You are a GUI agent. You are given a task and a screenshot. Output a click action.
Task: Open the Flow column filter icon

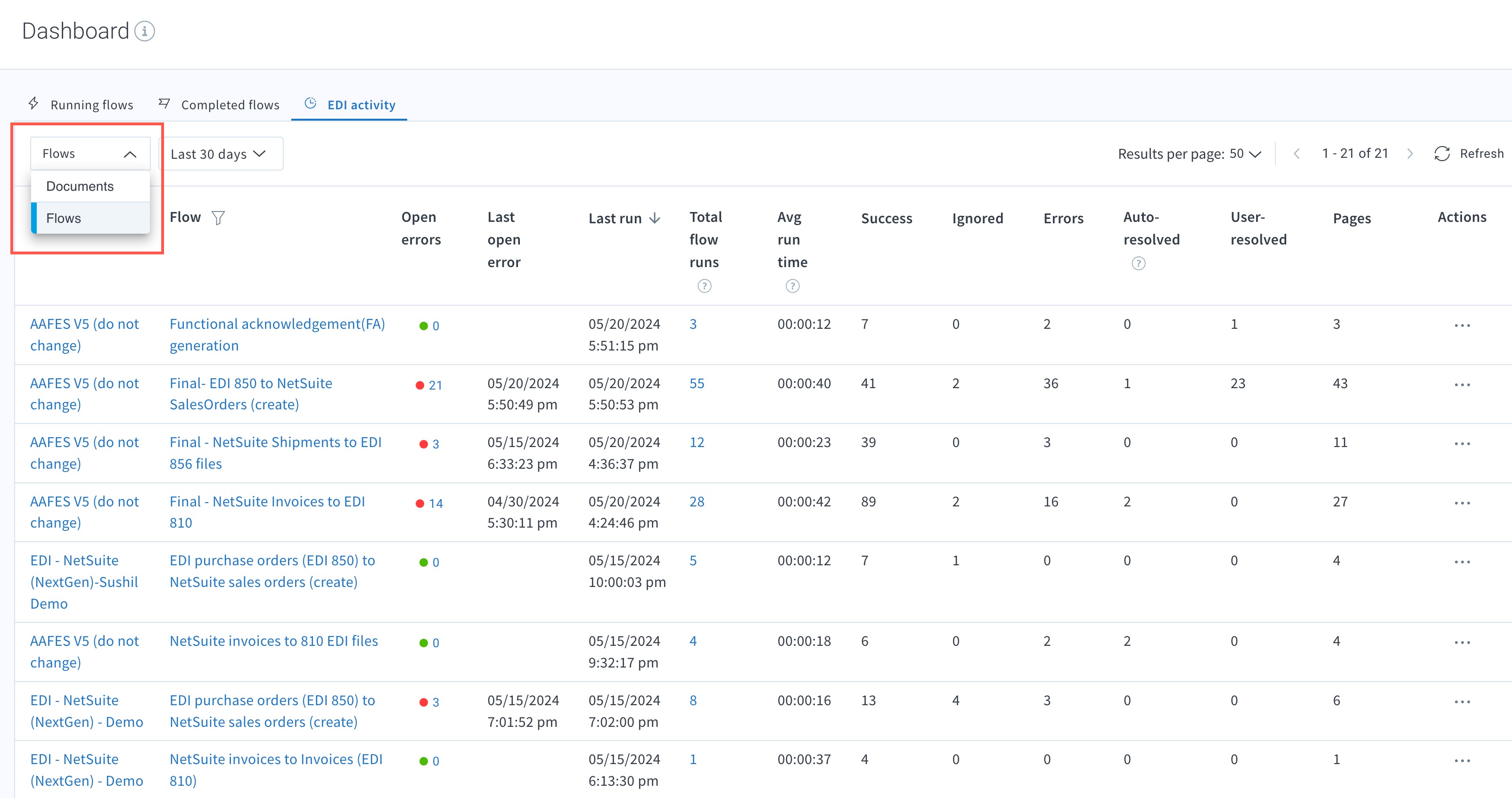pos(218,218)
